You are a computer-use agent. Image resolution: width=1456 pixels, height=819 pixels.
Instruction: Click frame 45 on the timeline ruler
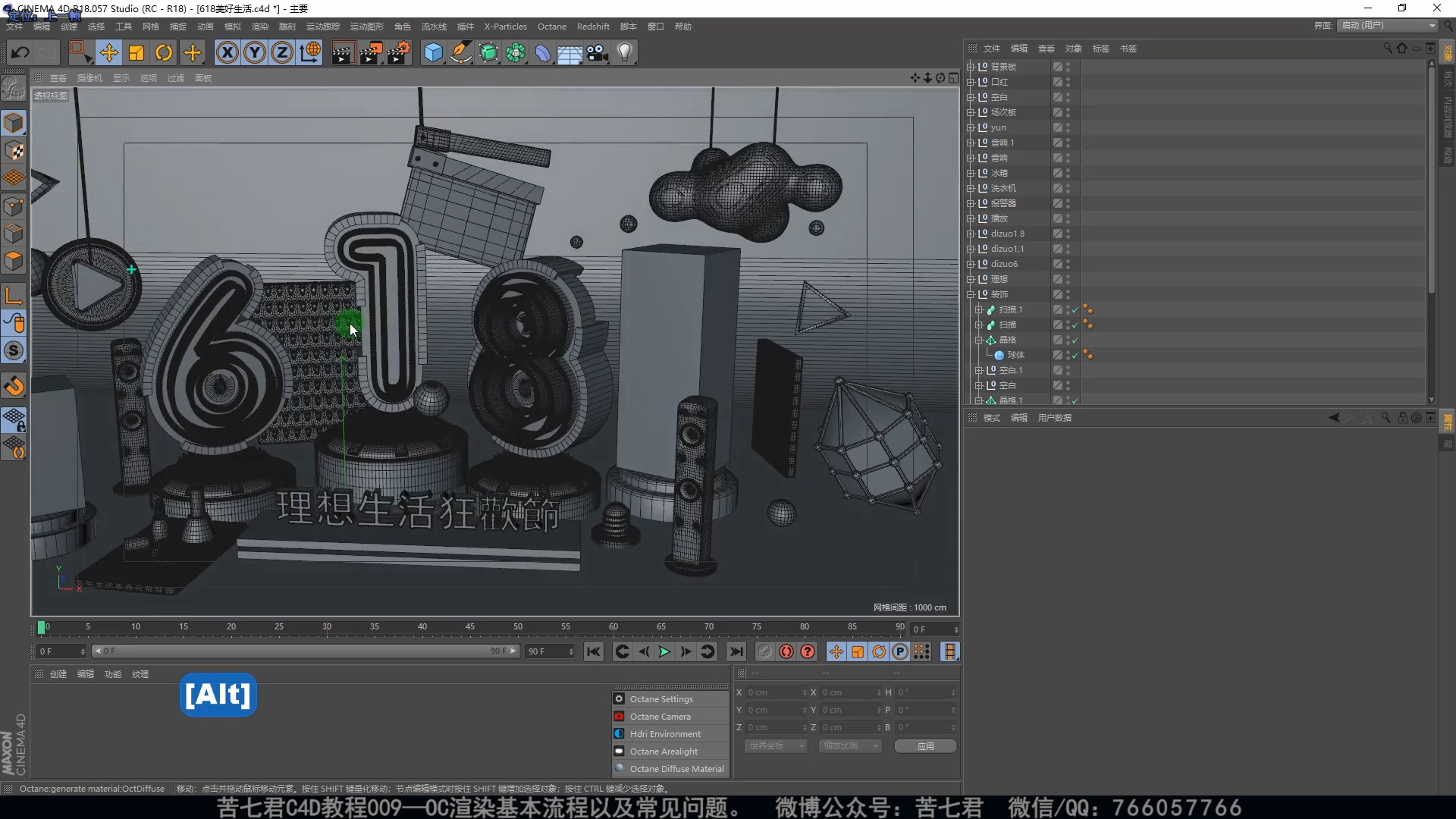(x=470, y=628)
